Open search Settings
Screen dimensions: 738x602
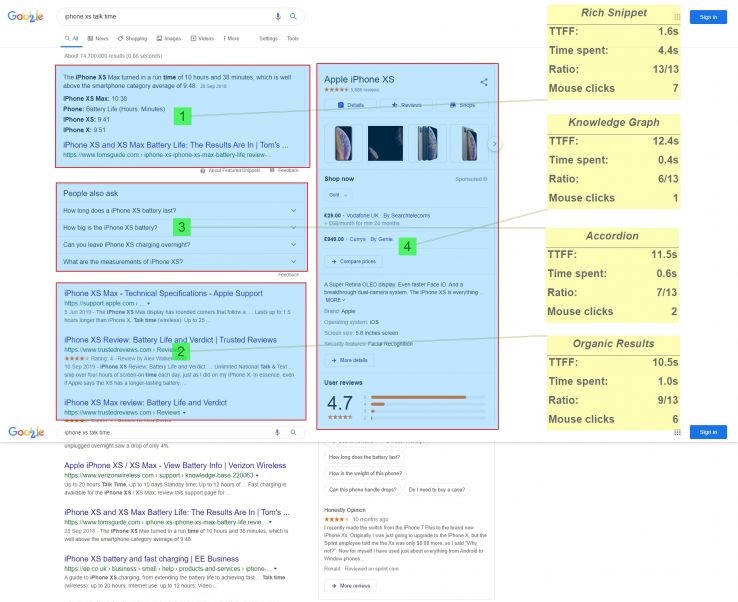pyautogui.click(x=268, y=39)
